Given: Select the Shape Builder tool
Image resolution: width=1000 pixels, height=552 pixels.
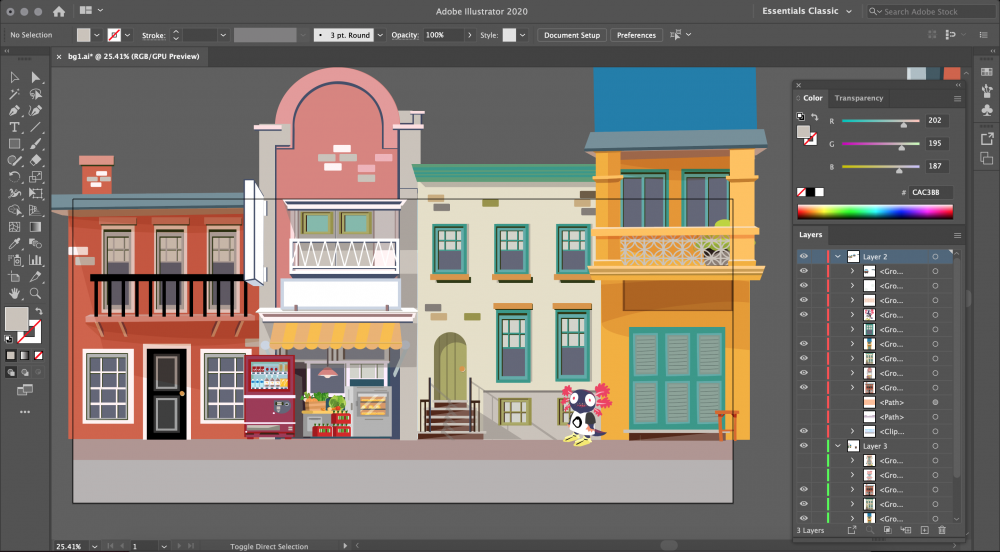Looking at the screenshot, I should pyautogui.click(x=14, y=210).
